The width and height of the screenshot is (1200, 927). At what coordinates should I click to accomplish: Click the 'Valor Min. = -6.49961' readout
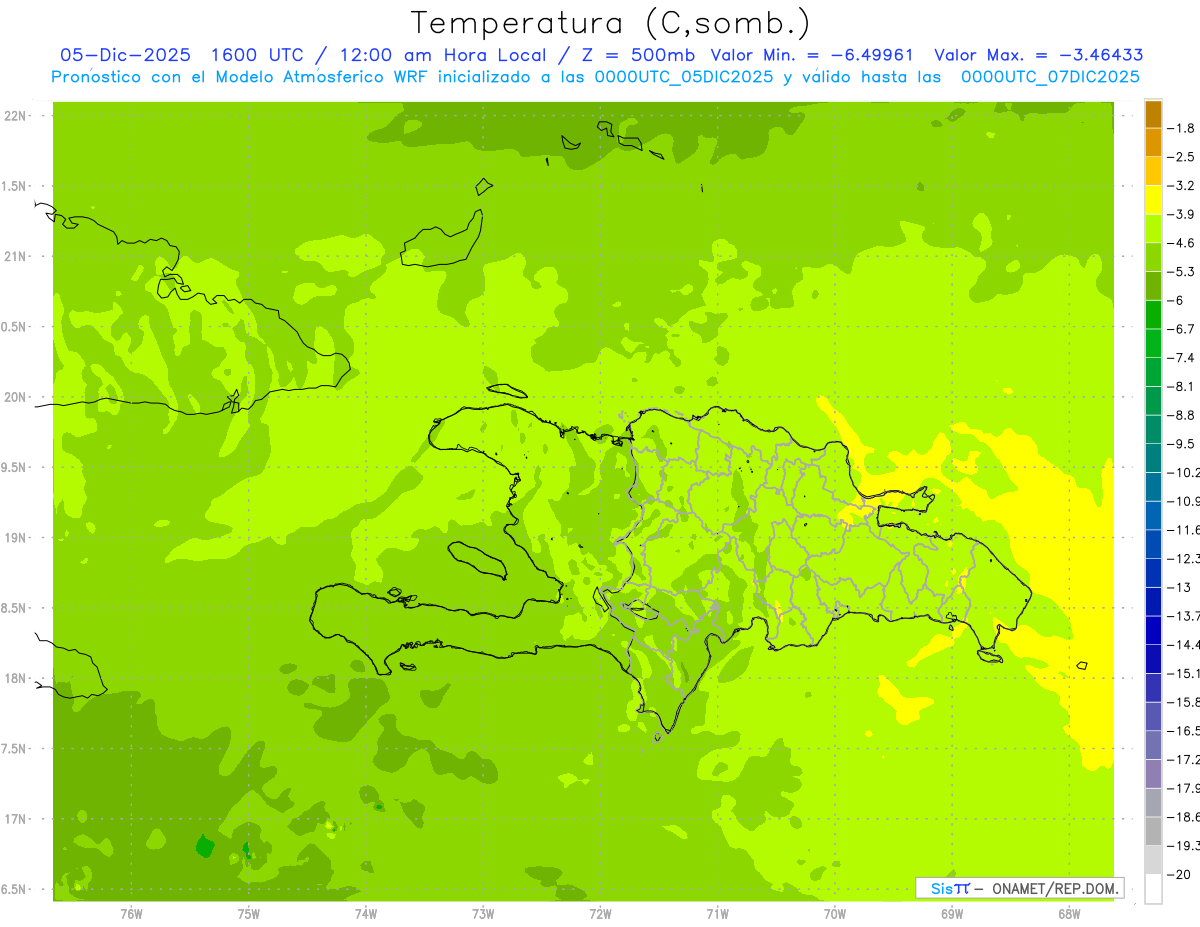pos(813,55)
